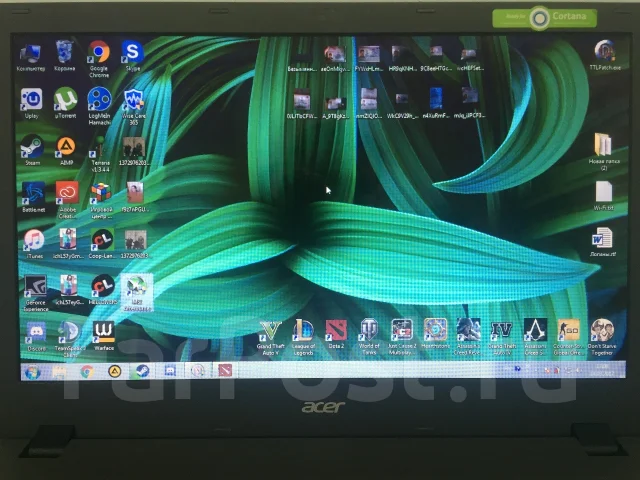
Task: Select the highlighted shortcut under Wise Care column
Action: pos(137,293)
